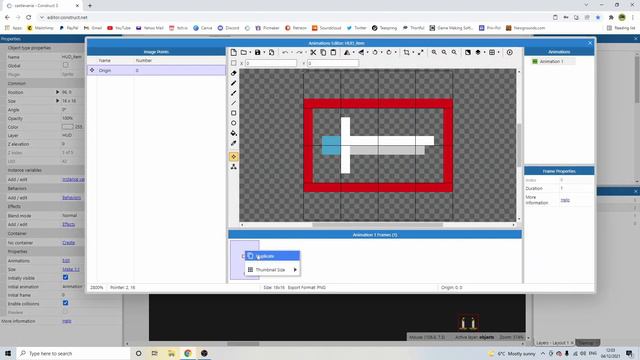The height and width of the screenshot is (360, 640).
Task: Click the X coordinate input field
Action: 271,63
